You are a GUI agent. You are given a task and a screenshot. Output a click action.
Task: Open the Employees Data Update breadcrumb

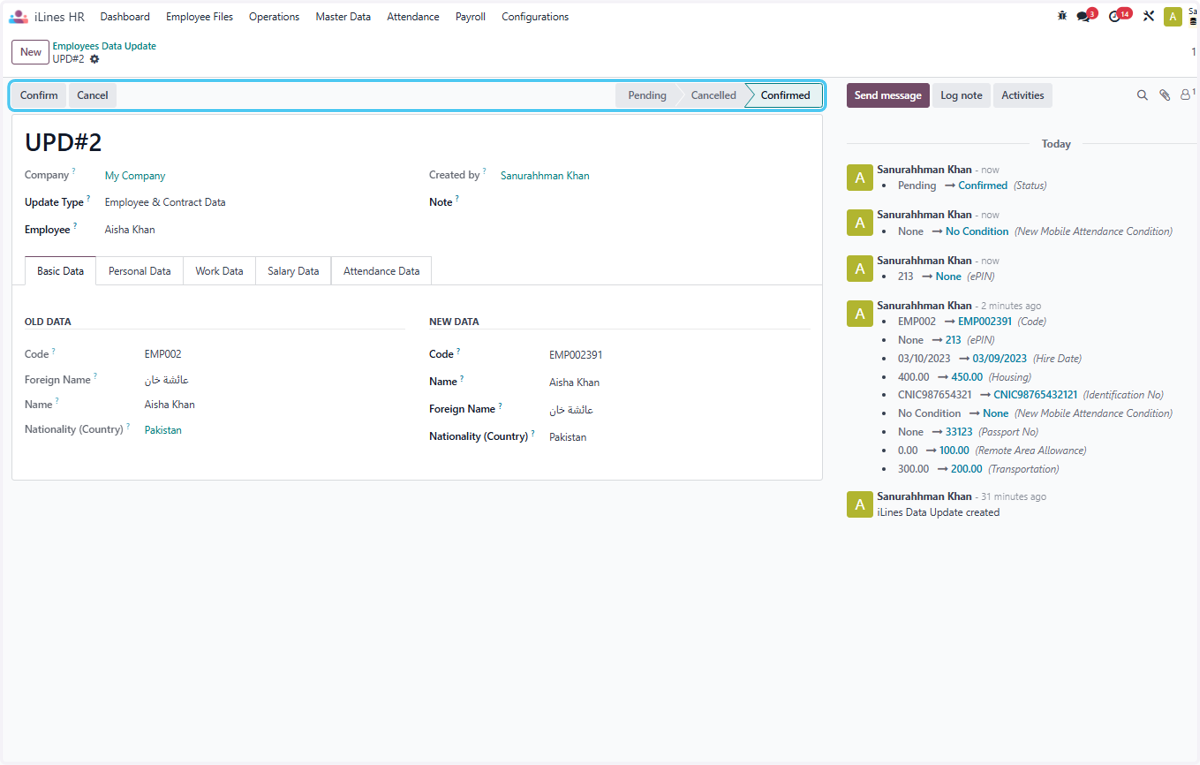(104, 46)
